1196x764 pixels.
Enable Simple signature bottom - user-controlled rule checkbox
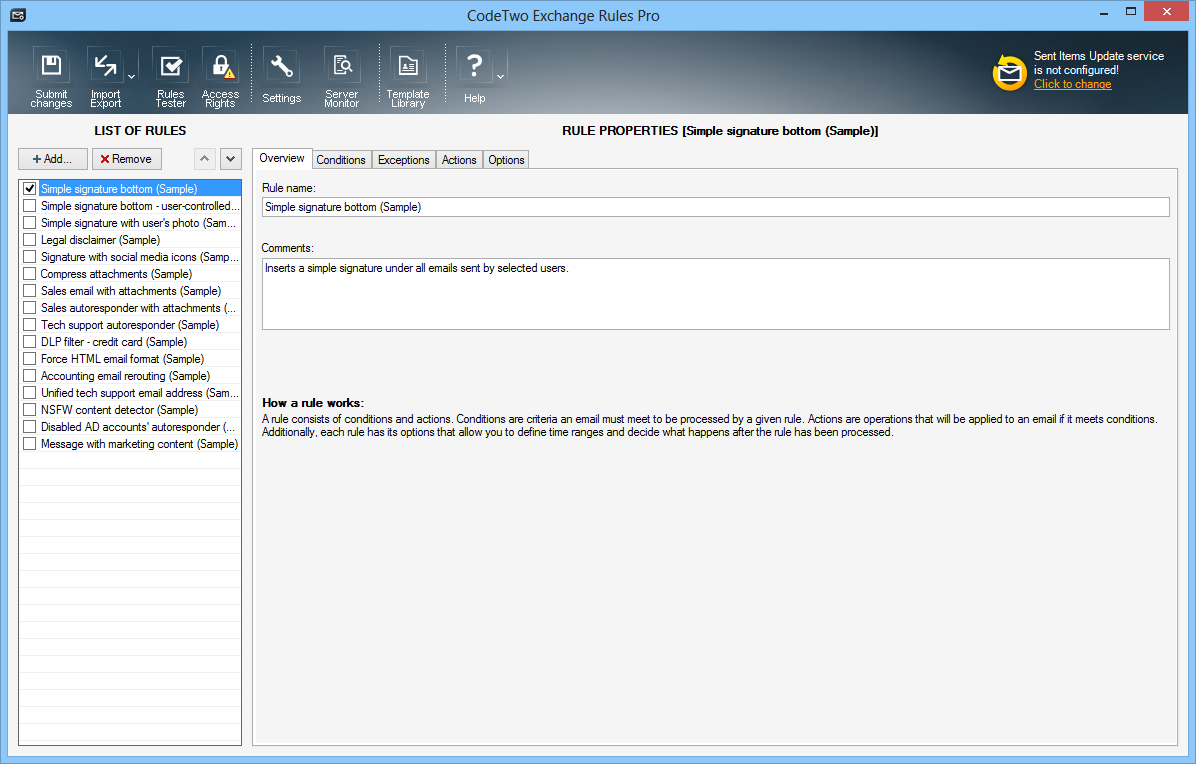tap(30, 206)
